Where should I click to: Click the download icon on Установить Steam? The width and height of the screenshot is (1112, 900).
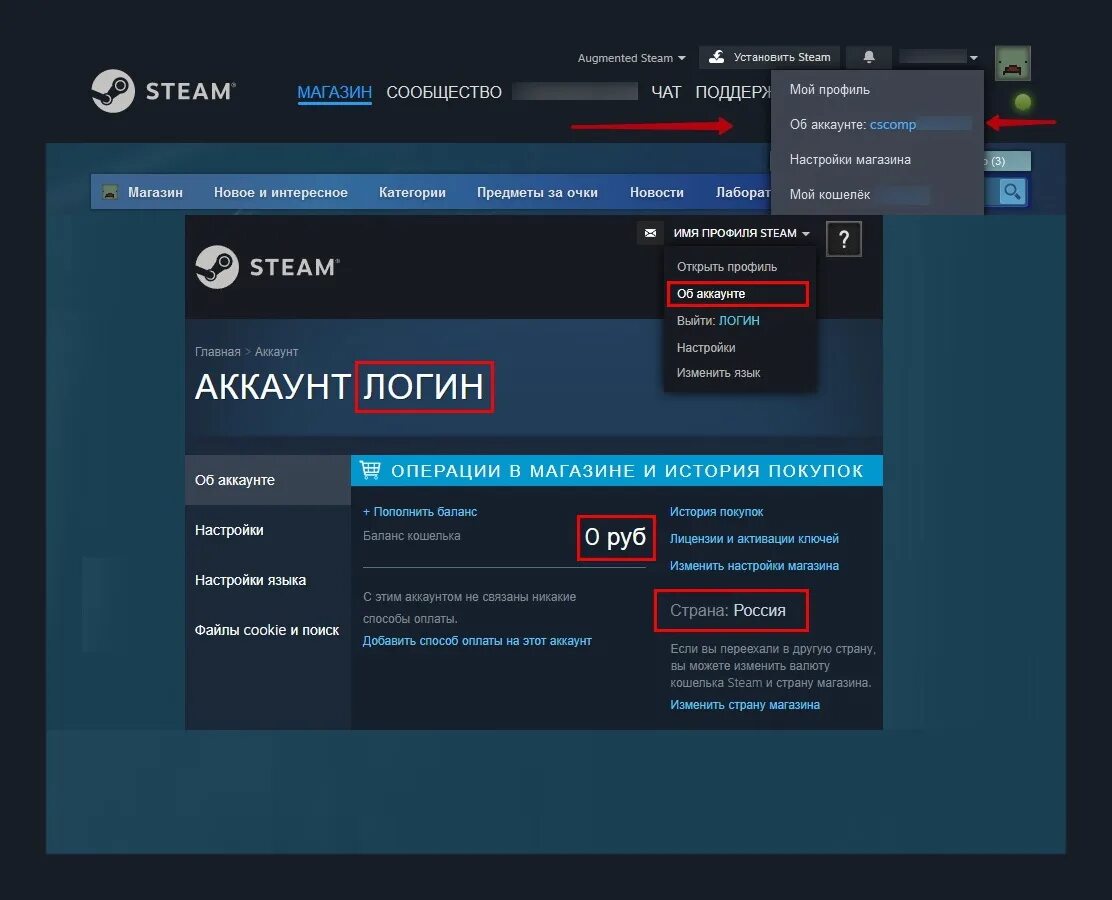tap(717, 57)
